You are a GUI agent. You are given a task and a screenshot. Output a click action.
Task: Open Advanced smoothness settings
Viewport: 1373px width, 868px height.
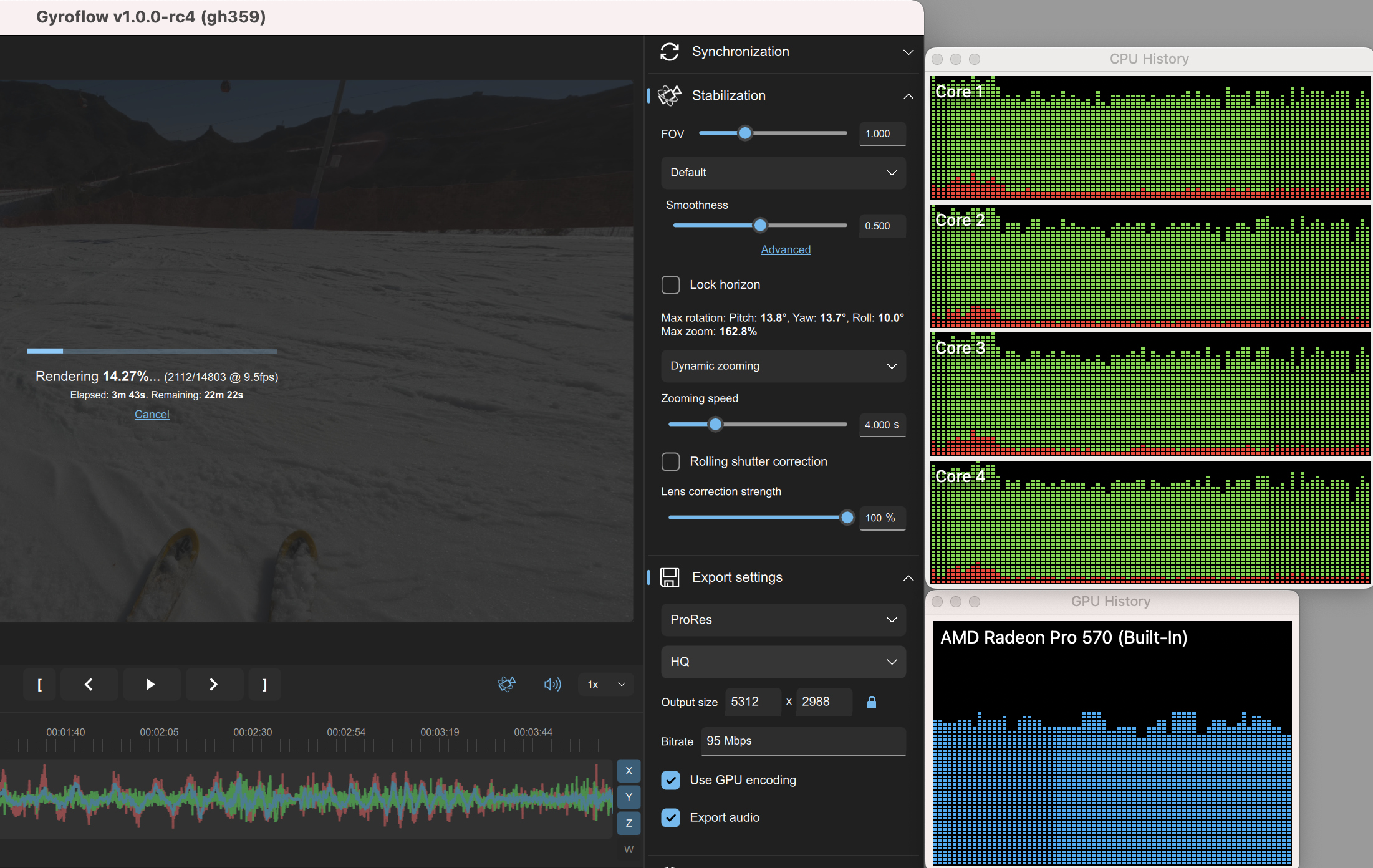click(786, 249)
